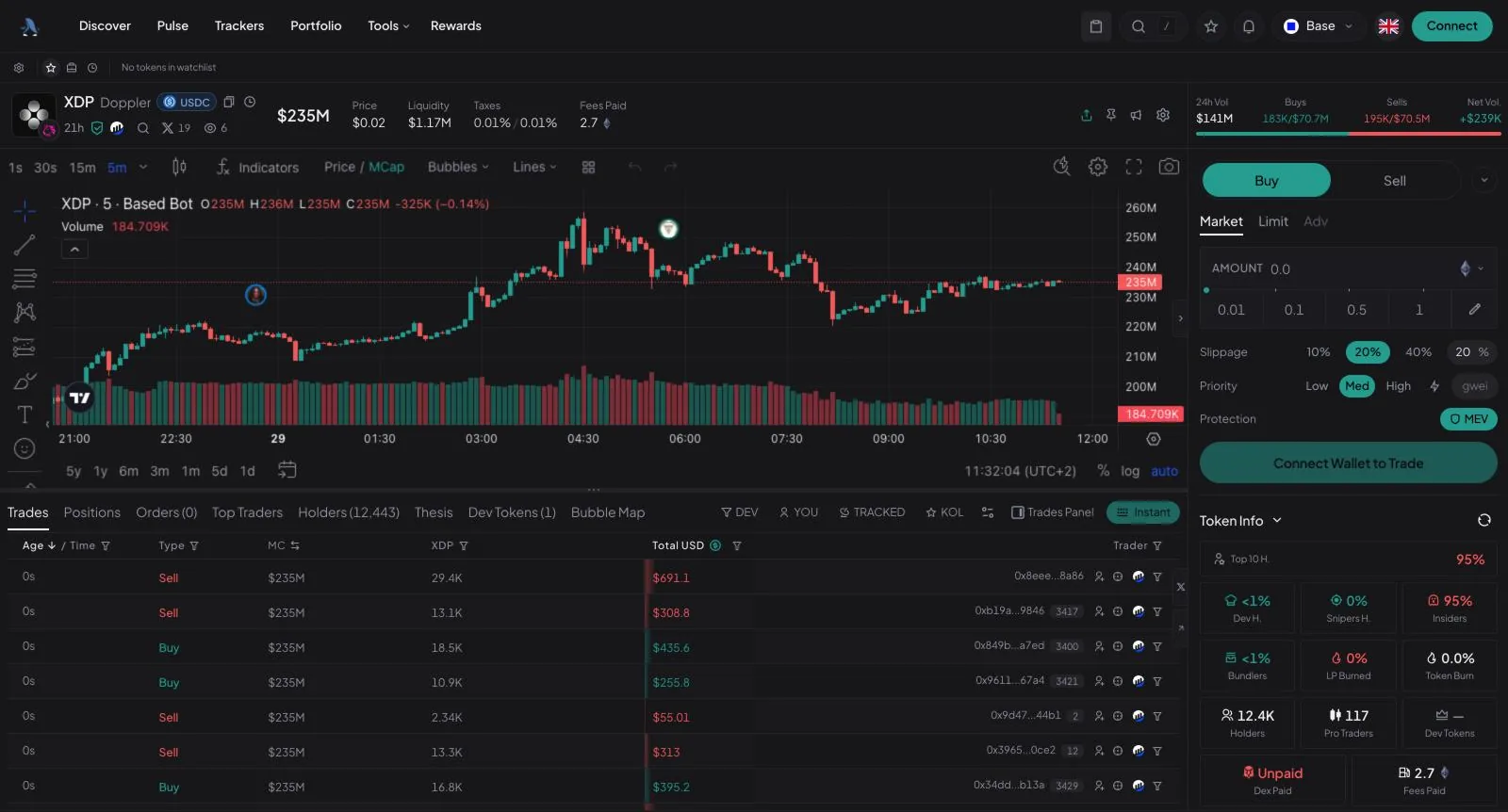Screen dimensions: 1508x812
Task: Switch to the Holders tab
Action: 349,512
